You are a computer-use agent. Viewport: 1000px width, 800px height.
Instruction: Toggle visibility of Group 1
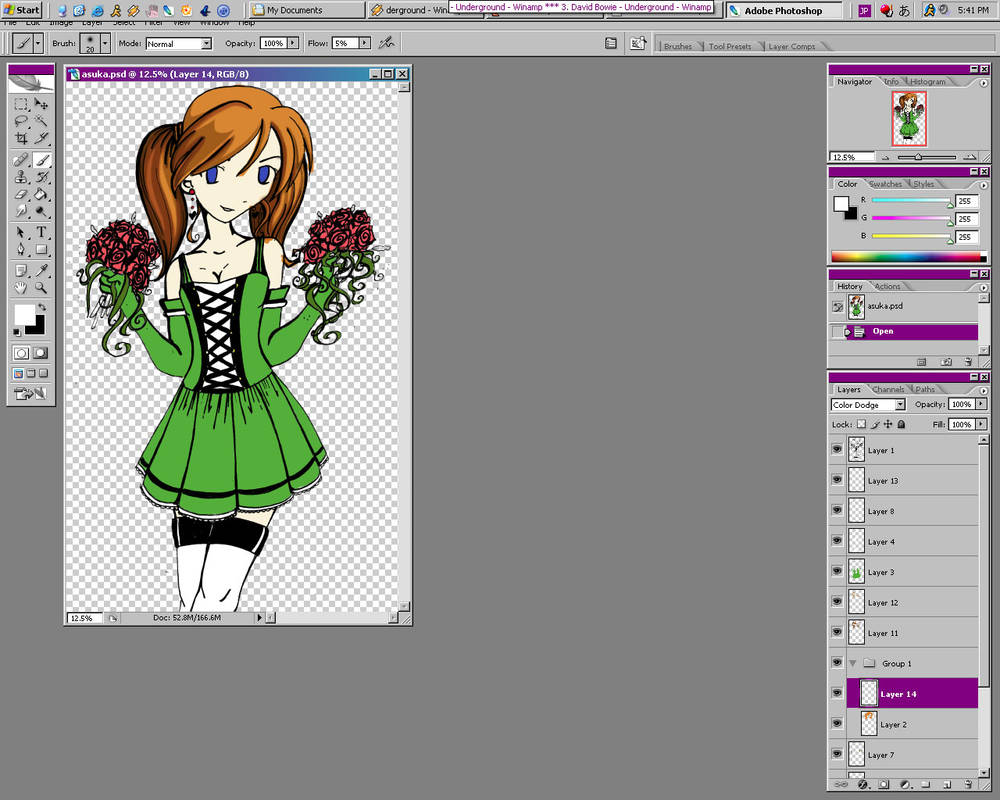[x=837, y=662]
